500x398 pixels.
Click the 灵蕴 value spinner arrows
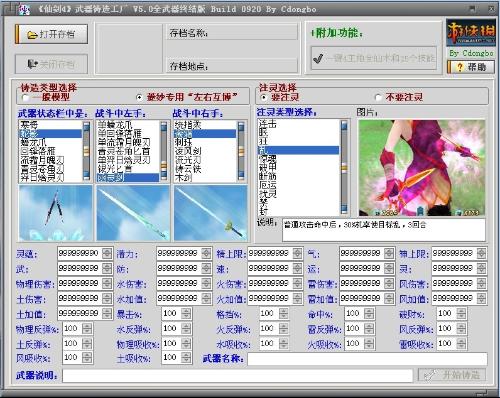107,254
